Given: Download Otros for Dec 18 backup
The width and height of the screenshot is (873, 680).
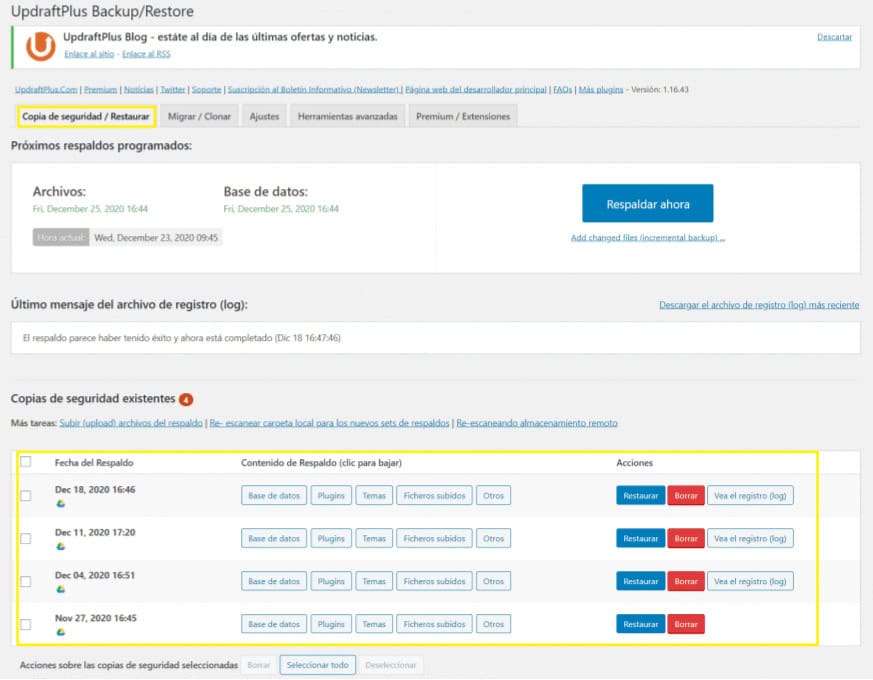Looking at the screenshot, I should click(493, 496).
